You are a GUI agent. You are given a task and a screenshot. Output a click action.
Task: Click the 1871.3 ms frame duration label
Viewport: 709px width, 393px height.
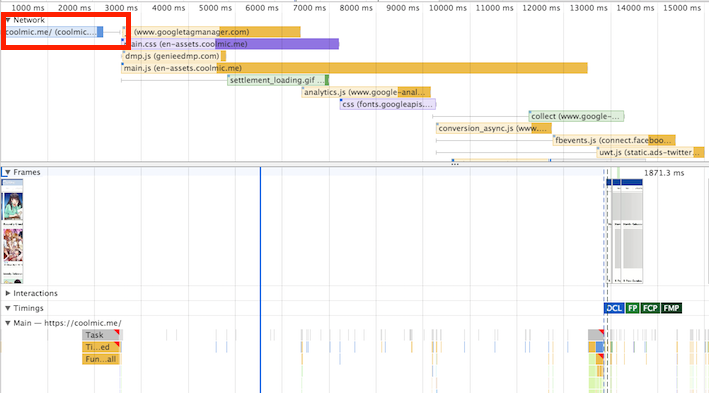click(x=664, y=173)
